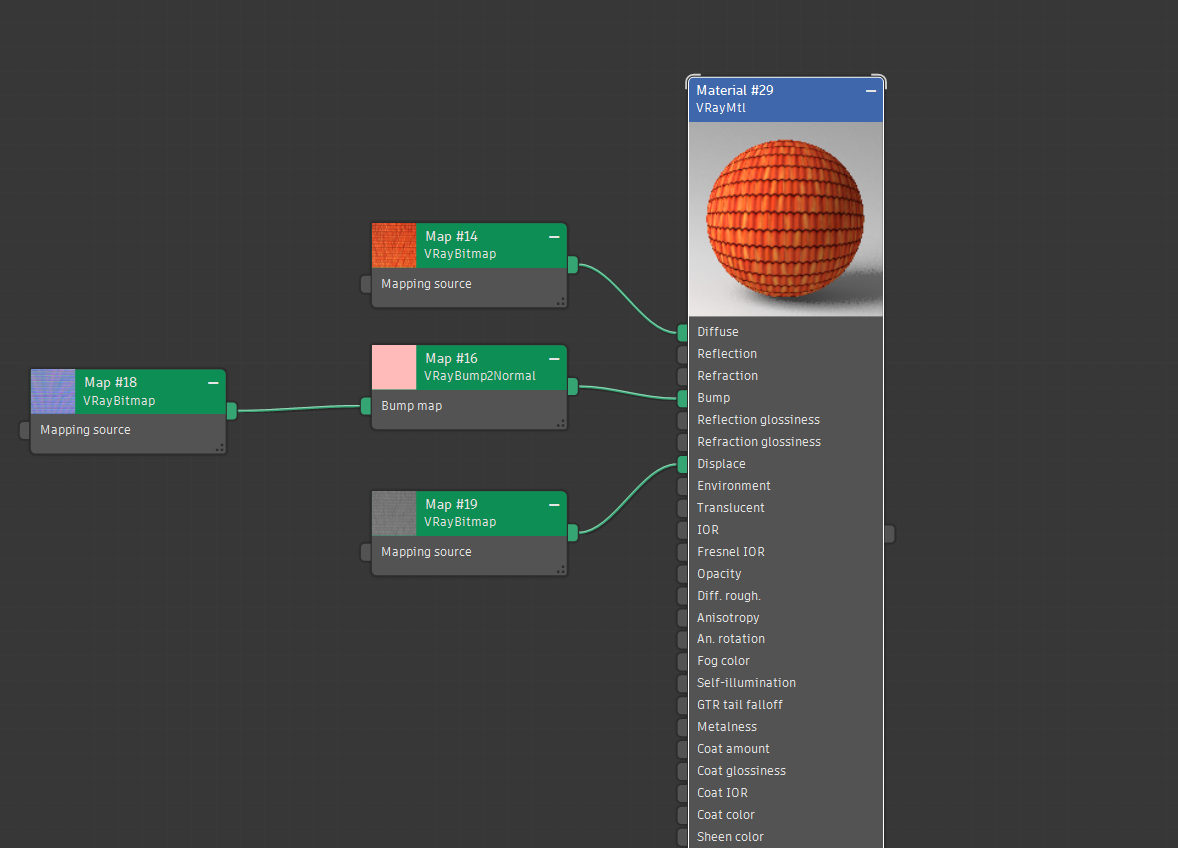Screen dimensions: 1178x848
Task: Select the Map #18 VRayBitmap title
Action: click(x=119, y=400)
